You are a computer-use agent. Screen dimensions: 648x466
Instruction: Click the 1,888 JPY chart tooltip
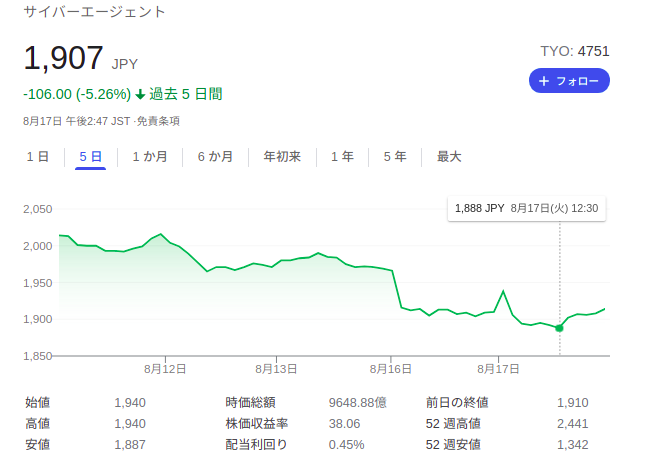pyautogui.click(x=526, y=208)
